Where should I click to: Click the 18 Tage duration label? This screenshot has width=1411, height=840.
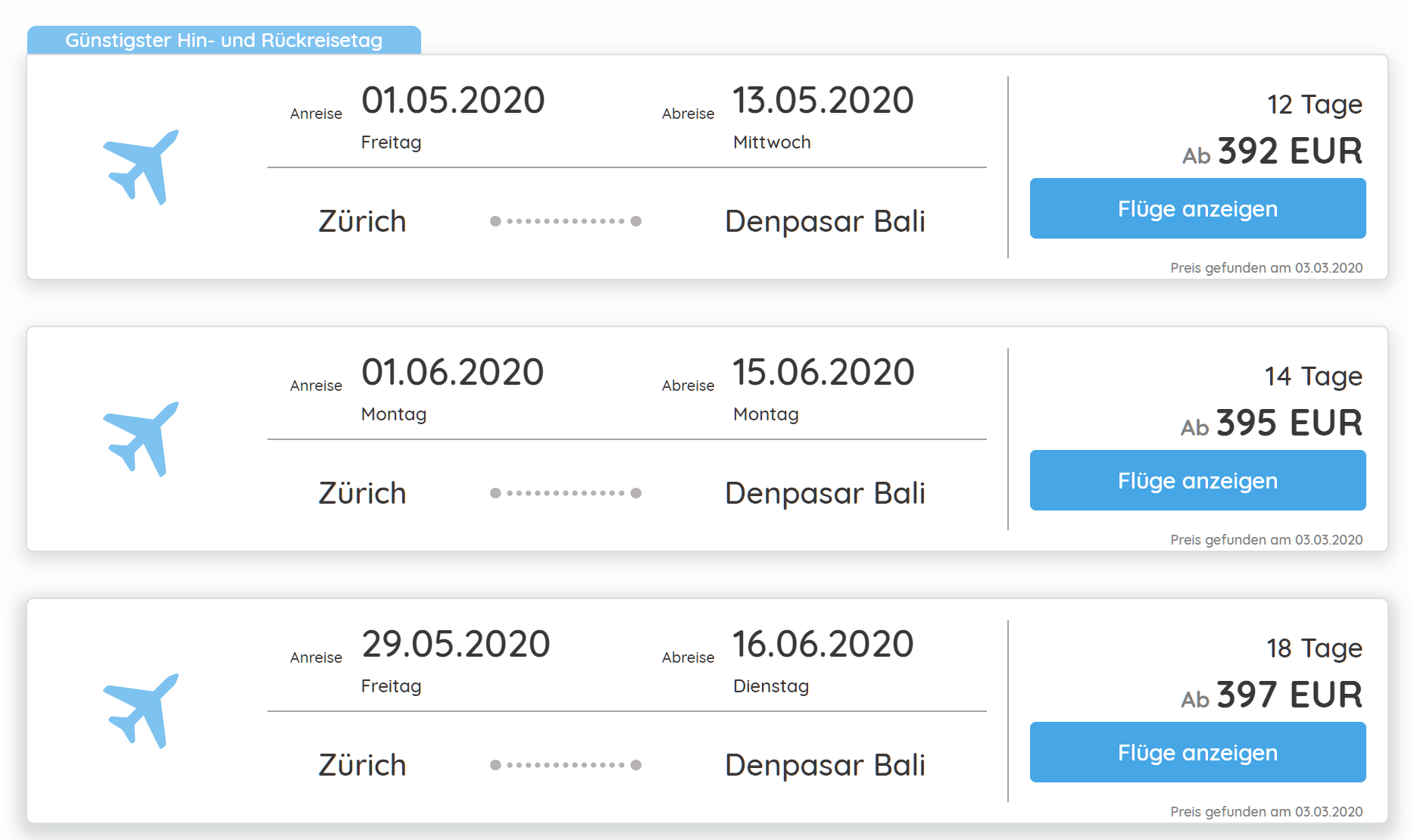[1313, 648]
